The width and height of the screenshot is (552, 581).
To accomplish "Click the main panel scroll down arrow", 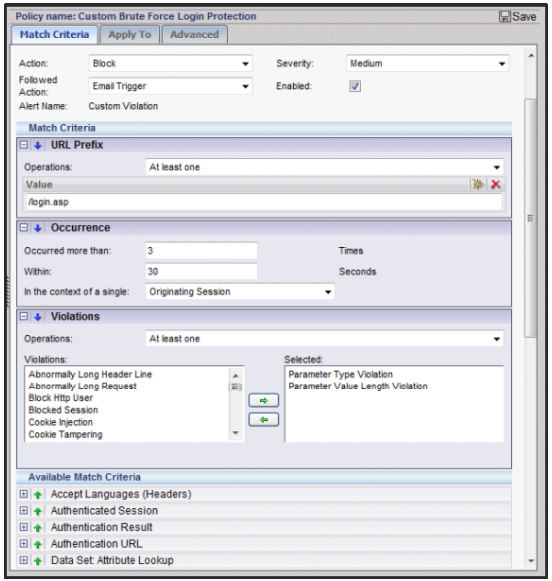I will [x=531, y=561].
